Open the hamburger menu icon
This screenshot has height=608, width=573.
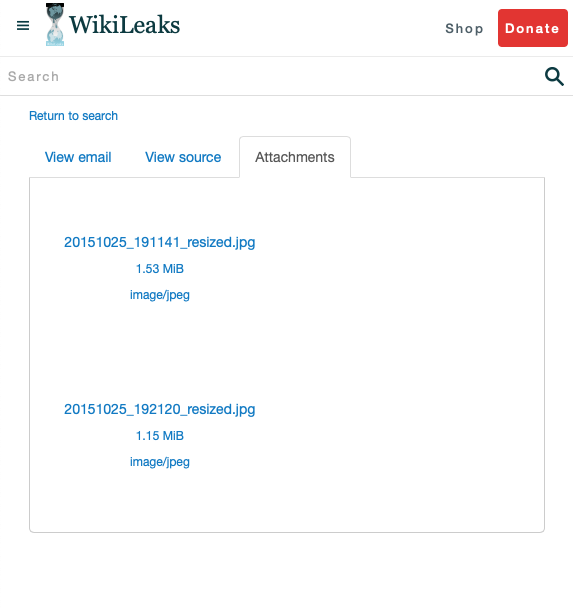pyautogui.click(x=23, y=26)
